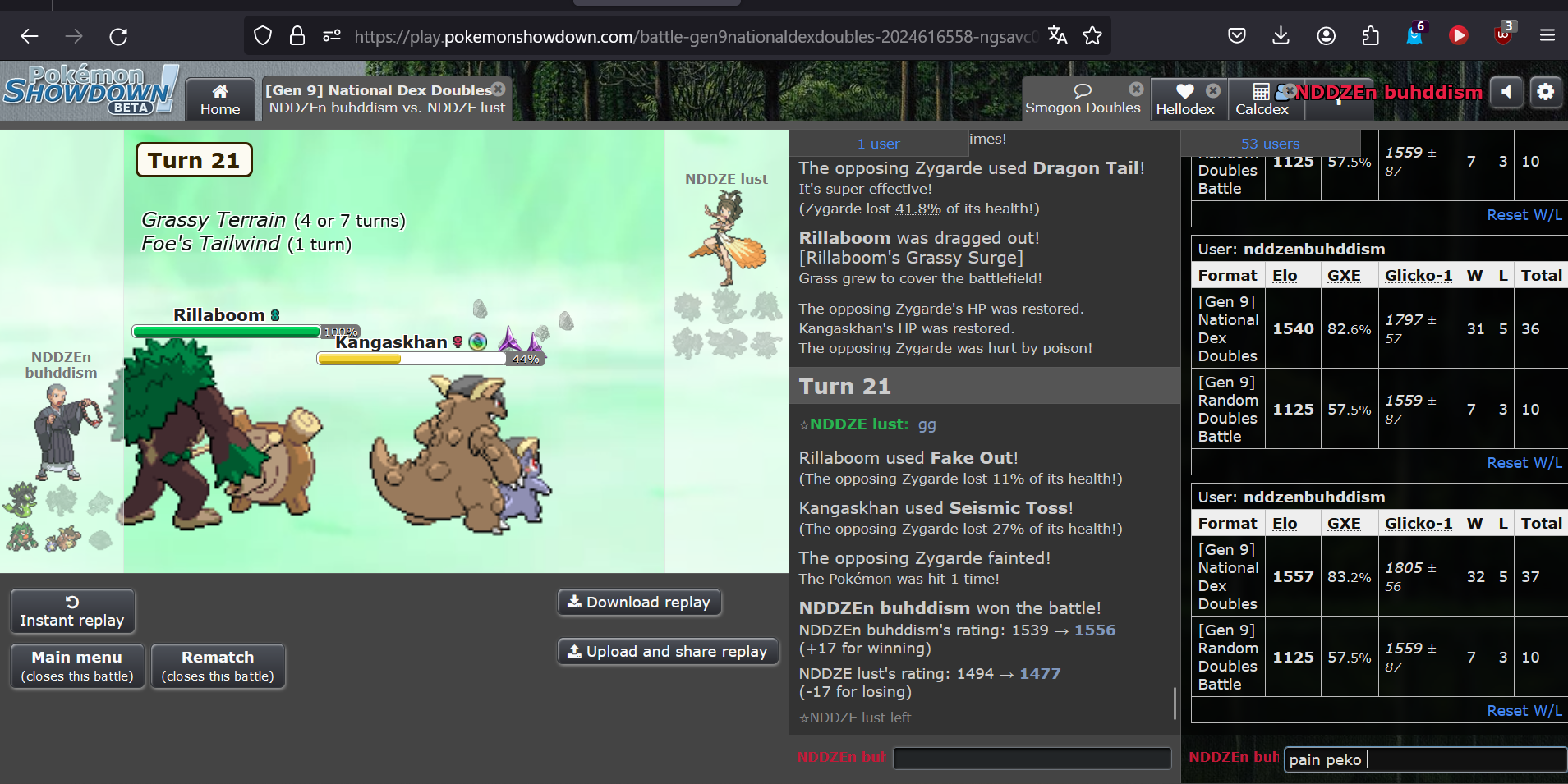The width and height of the screenshot is (1568, 784).
Task: Focus the chat input containing 'pain peko'
Action: click(1425, 759)
